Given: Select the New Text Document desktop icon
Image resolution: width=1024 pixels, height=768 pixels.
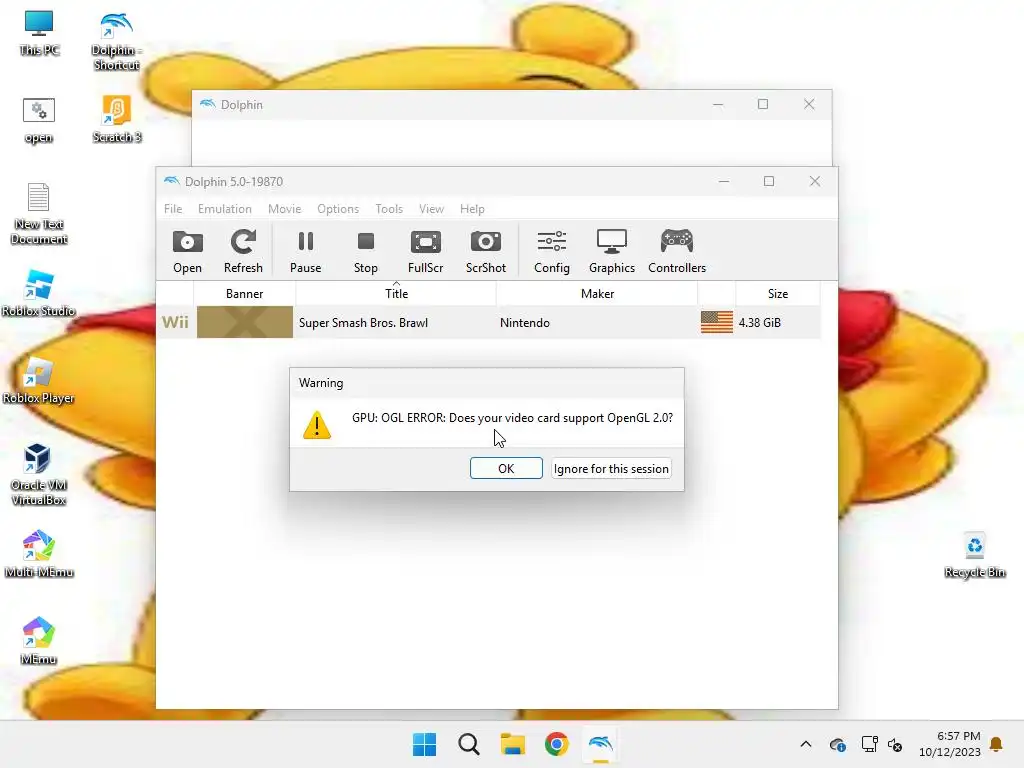Looking at the screenshot, I should [x=39, y=214].
